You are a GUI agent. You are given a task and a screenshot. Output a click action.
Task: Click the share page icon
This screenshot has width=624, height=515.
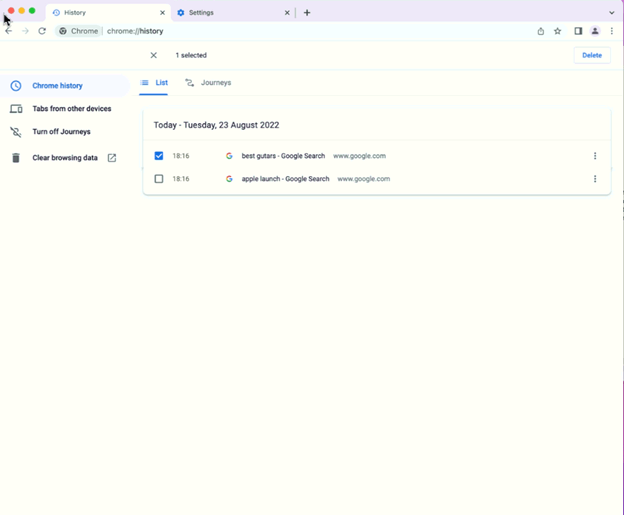(x=540, y=31)
